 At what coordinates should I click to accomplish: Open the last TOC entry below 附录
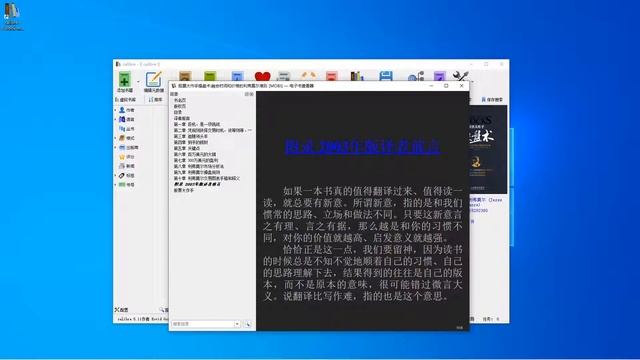(x=184, y=191)
